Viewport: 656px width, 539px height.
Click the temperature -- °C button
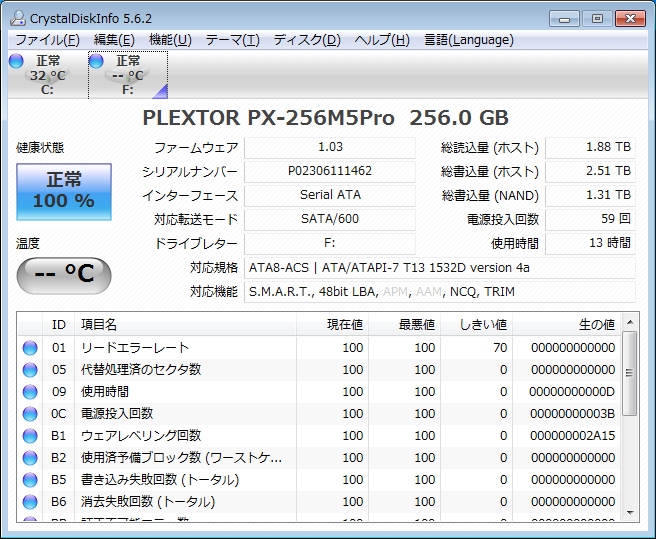coord(64,274)
